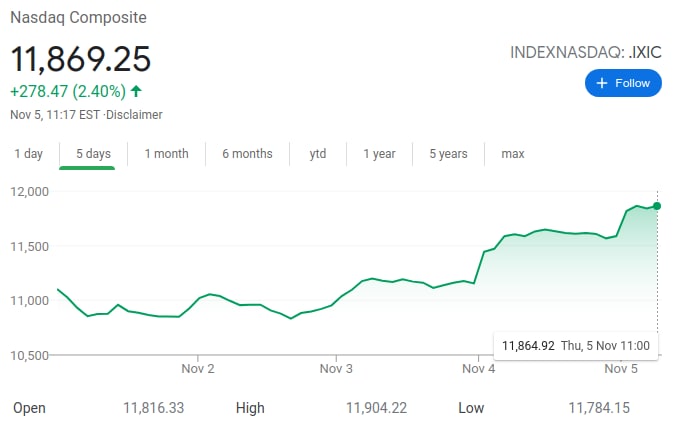The image size is (693, 431).
Task: Click the 10,500 y-axis label
Action: coord(30,355)
